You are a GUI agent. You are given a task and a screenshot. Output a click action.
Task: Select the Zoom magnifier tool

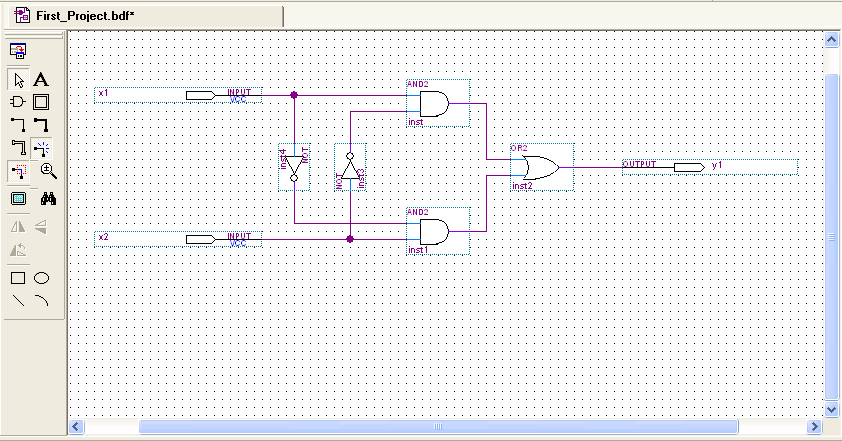[x=48, y=172]
